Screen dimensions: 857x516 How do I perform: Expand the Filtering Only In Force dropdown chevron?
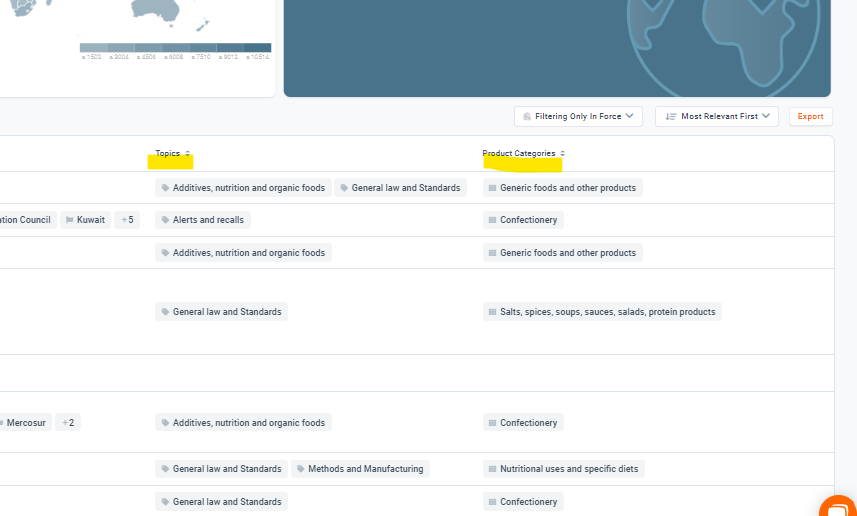630,117
